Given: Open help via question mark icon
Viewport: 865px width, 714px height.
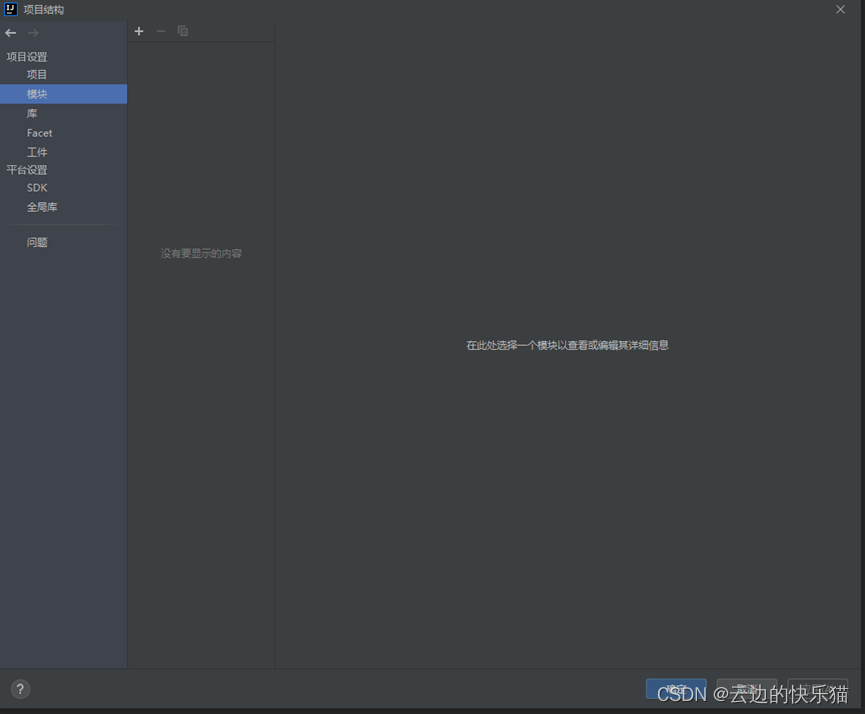Looking at the screenshot, I should pos(20,689).
